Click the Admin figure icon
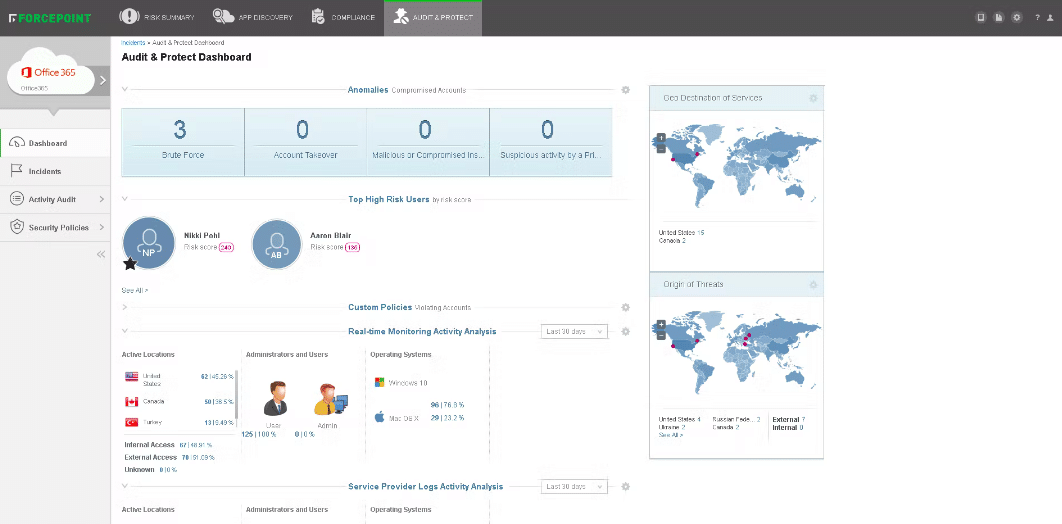 330,399
